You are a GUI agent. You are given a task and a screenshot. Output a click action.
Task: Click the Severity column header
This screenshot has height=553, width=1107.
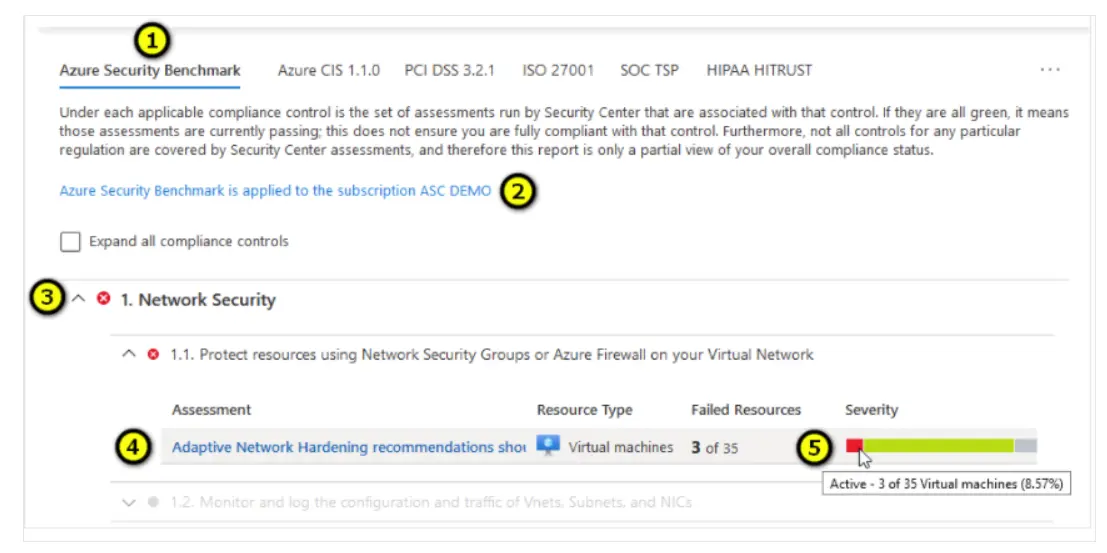click(871, 410)
